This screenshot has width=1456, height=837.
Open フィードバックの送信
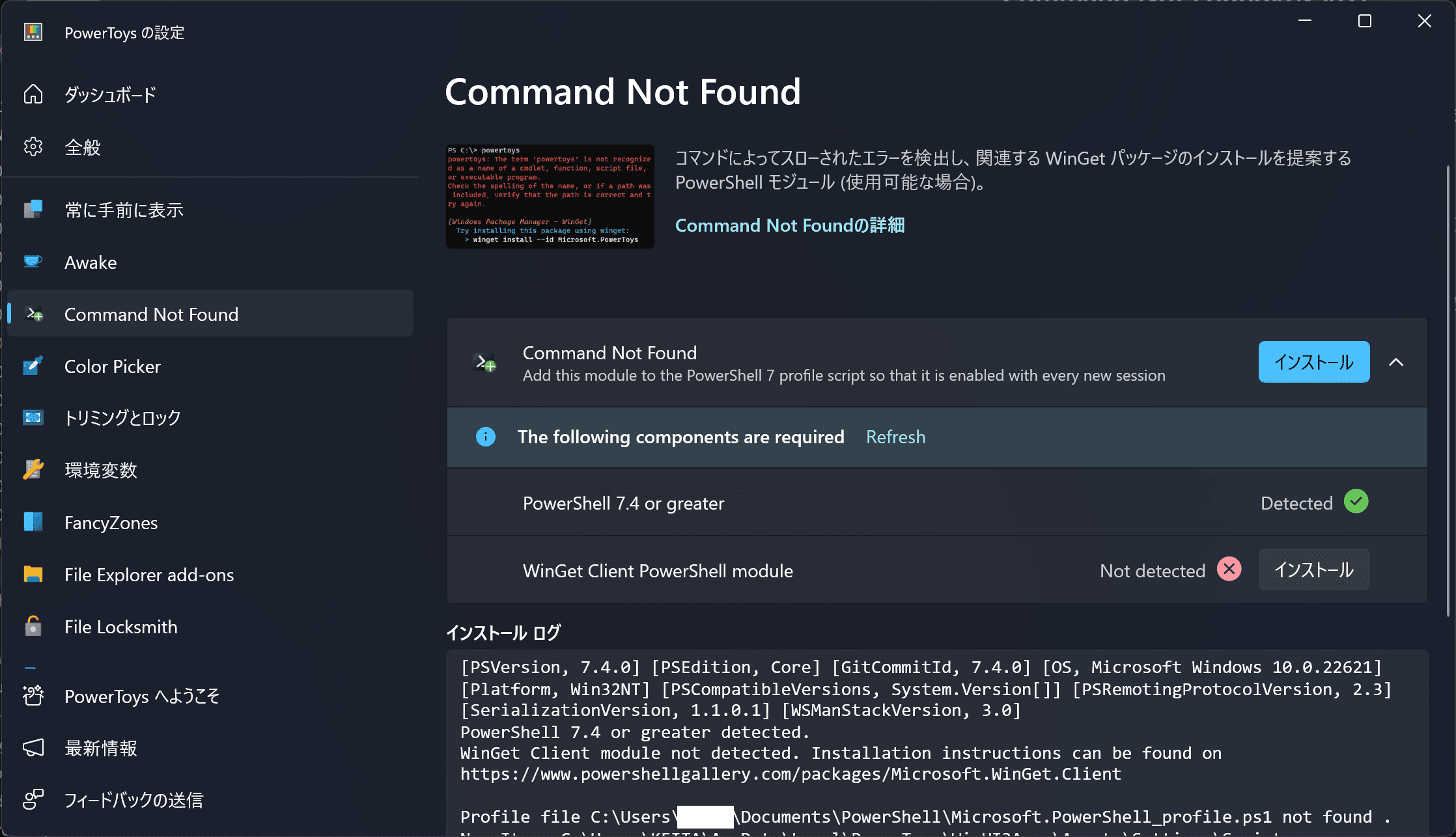[210, 800]
